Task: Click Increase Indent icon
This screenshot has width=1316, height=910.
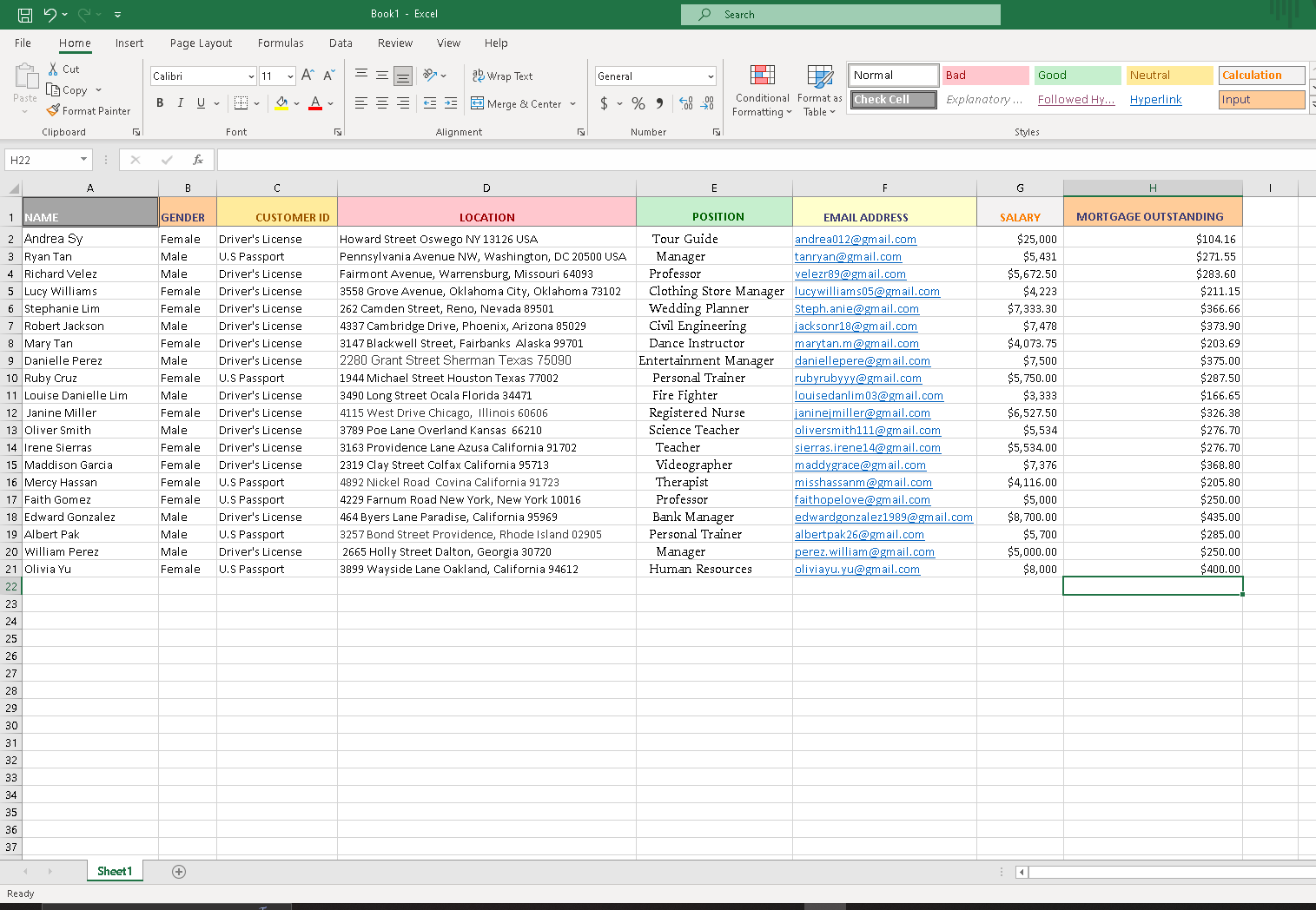Action: tap(451, 103)
